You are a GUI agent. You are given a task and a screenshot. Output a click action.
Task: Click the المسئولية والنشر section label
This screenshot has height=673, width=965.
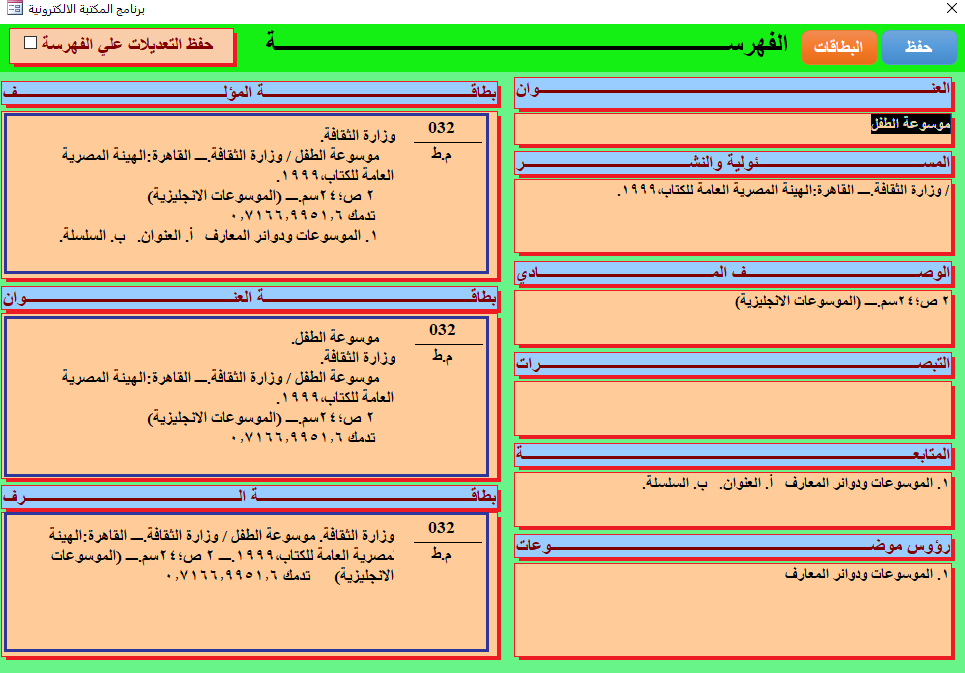732,163
